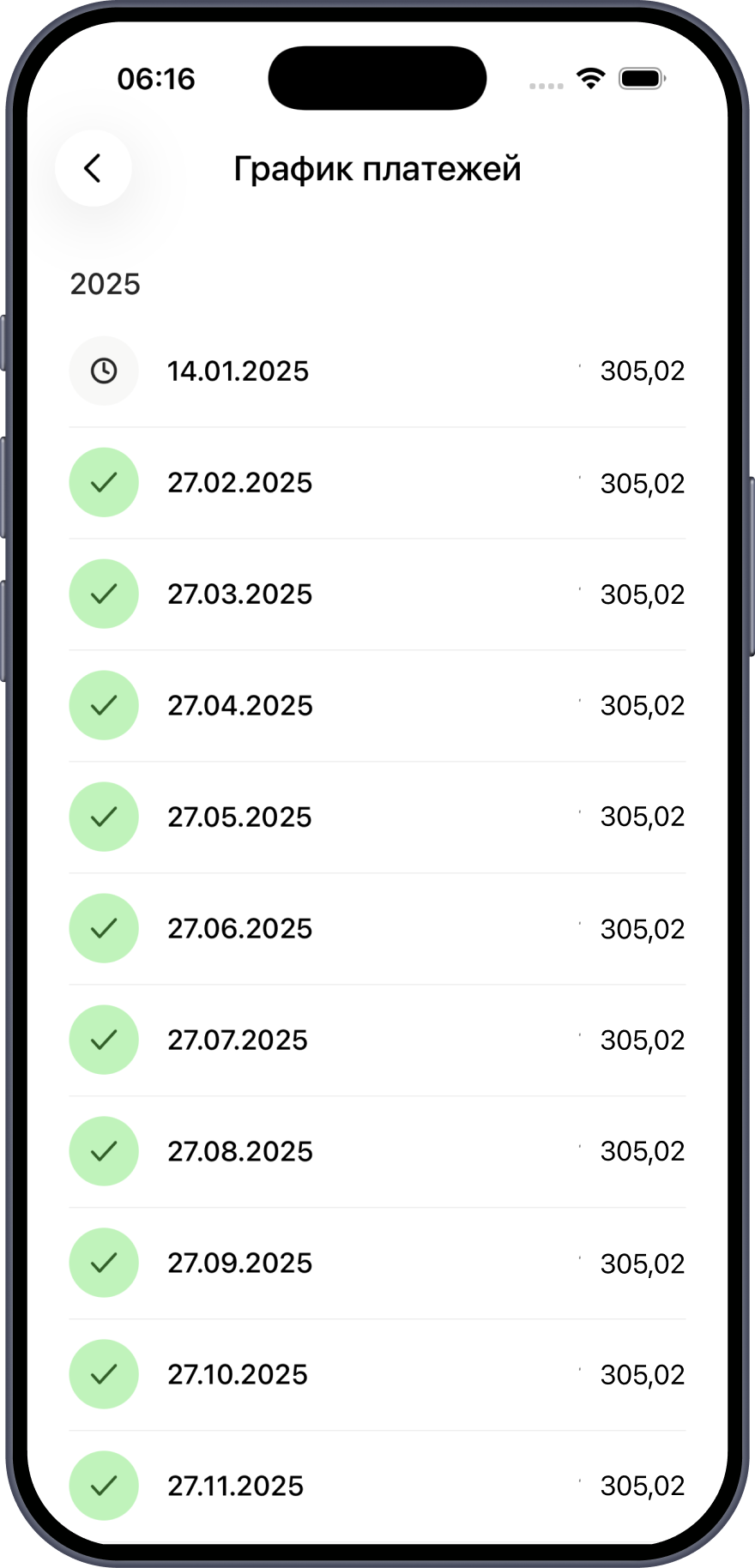This screenshot has height=1568, width=755.
Task: Select the paid checkmark for 27.04.2025
Action: [104, 705]
